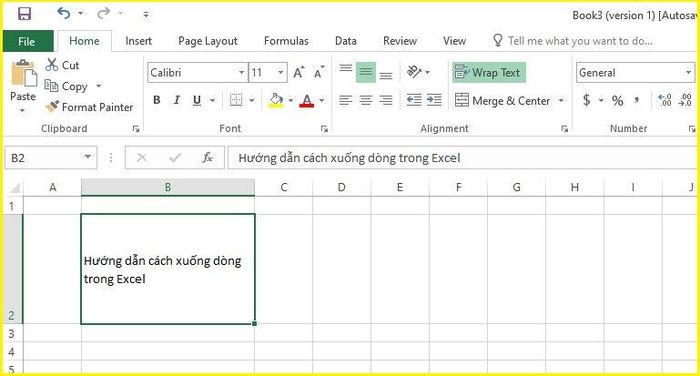The width and height of the screenshot is (700, 376).
Task: Click the Undo arrow icon
Action: [64, 13]
